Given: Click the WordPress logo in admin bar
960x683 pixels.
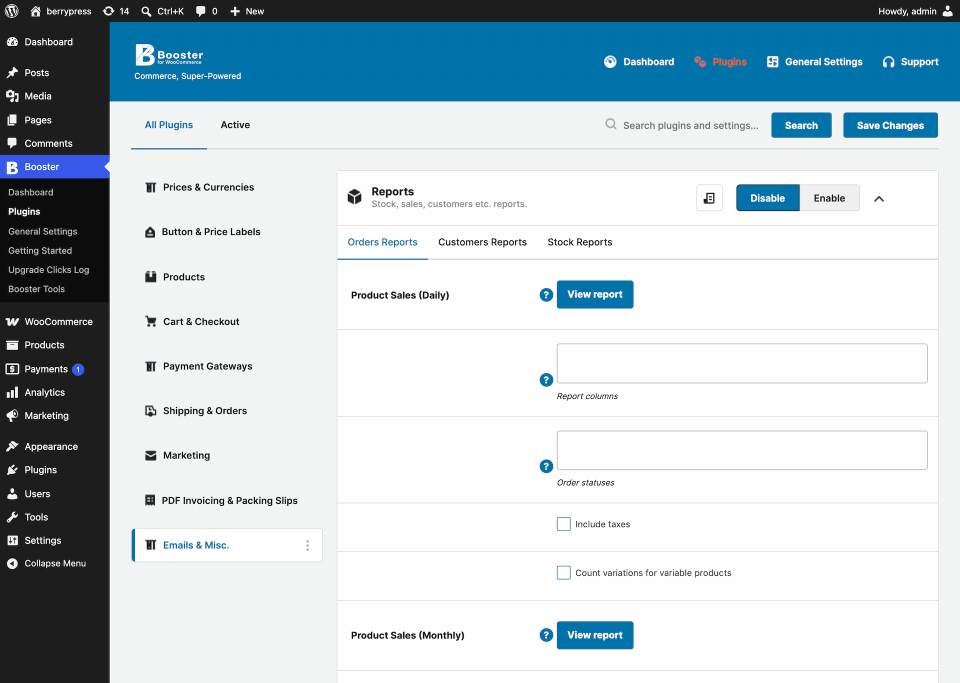Looking at the screenshot, I should pyautogui.click(x=12, y=11).
